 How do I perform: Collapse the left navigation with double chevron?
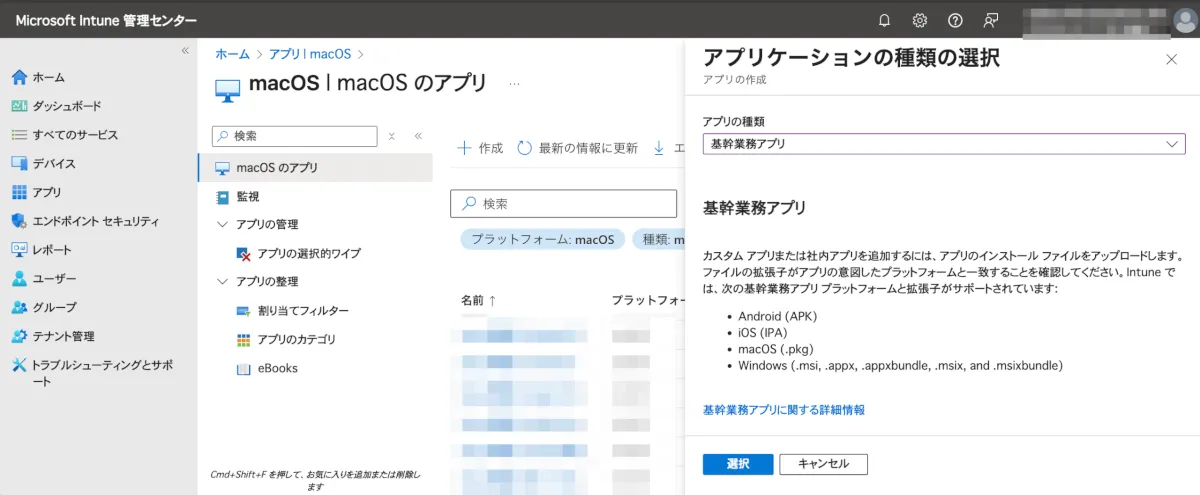pyautogui.click(x=185, y=51)
